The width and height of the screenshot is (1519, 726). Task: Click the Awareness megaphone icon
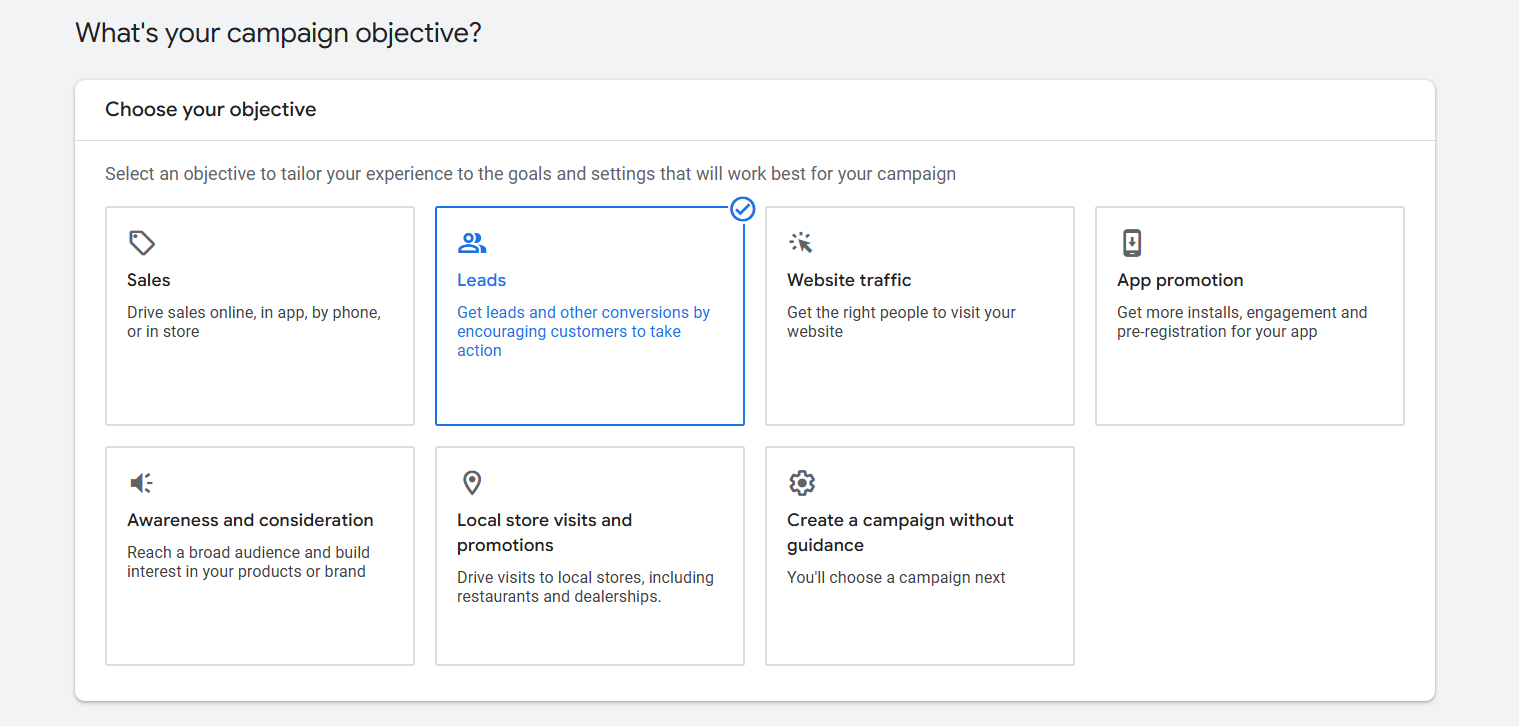click(142, 483)
